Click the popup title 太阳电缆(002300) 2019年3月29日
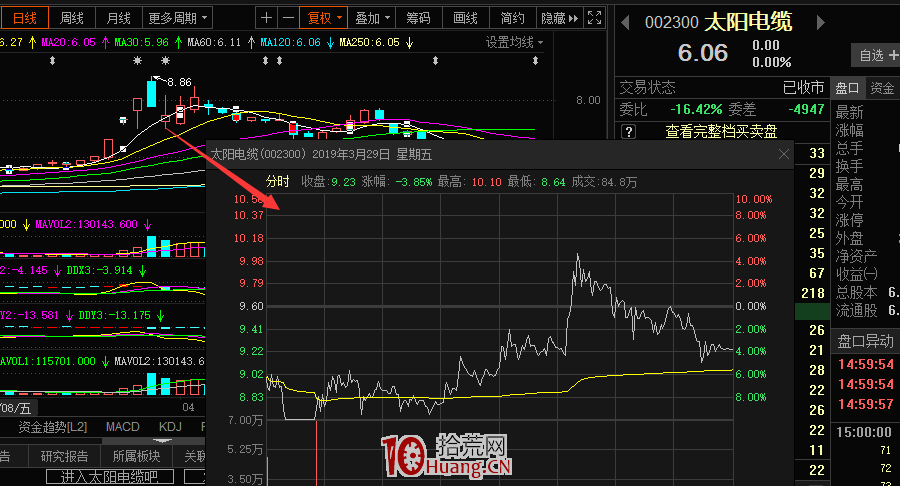Image resolution: width=900 pixels, height=486 pixels. (x=301, y=154)
